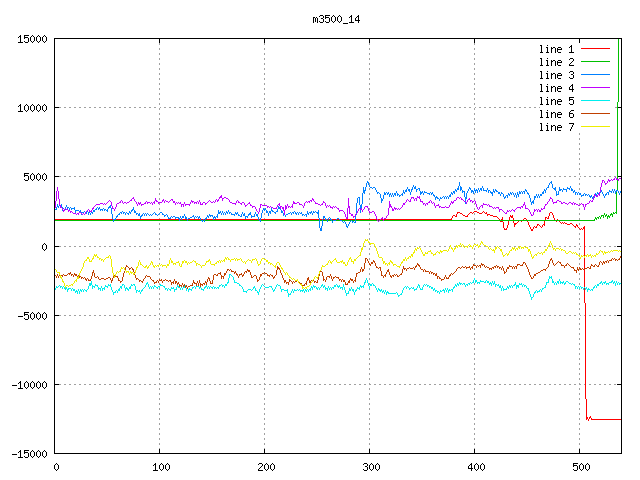Image resolution: width=640 pixels, height=480 pixels.
Task: Click the -15000 y-axis tick label
Action: 29,454
